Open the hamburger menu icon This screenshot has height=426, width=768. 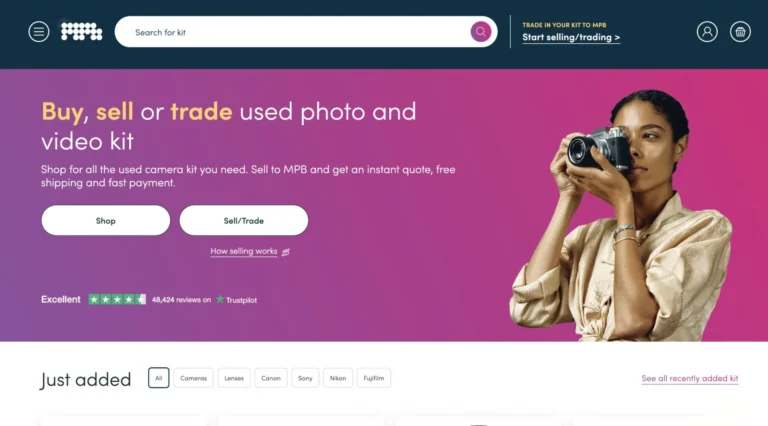click(39, 32)
